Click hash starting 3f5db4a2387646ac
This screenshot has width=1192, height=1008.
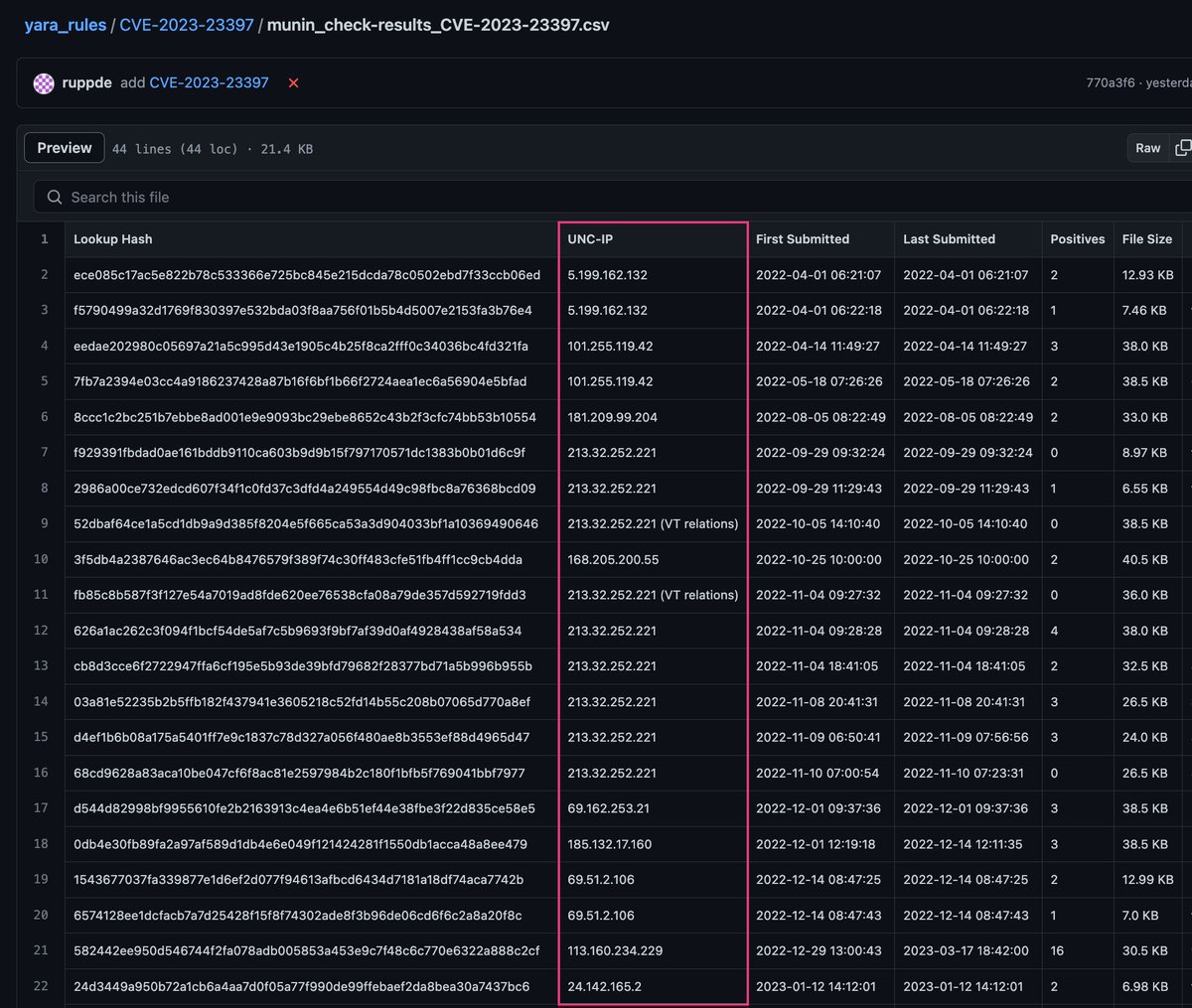click(298, 559)
